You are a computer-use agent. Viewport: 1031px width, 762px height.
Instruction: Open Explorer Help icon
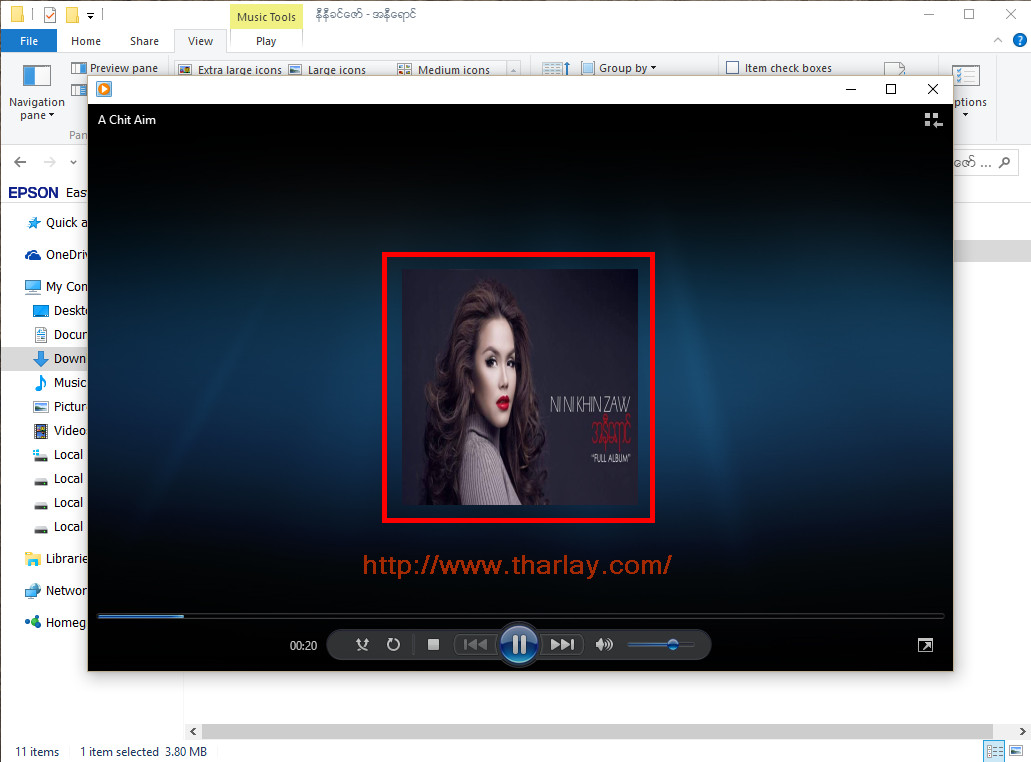[x=1019, y=40]
